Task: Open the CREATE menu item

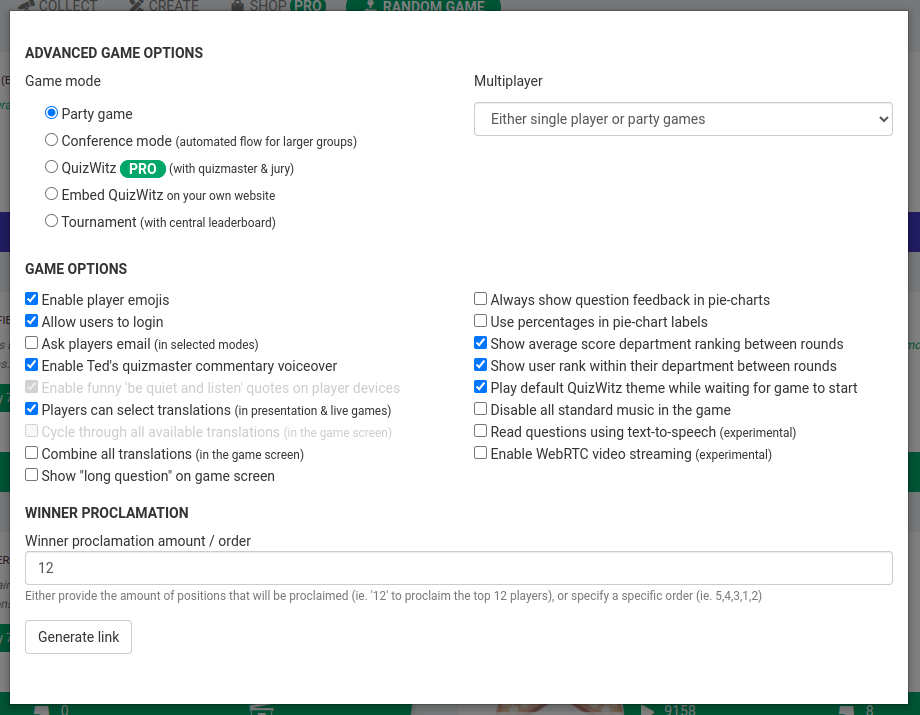Action: (172, 6)
